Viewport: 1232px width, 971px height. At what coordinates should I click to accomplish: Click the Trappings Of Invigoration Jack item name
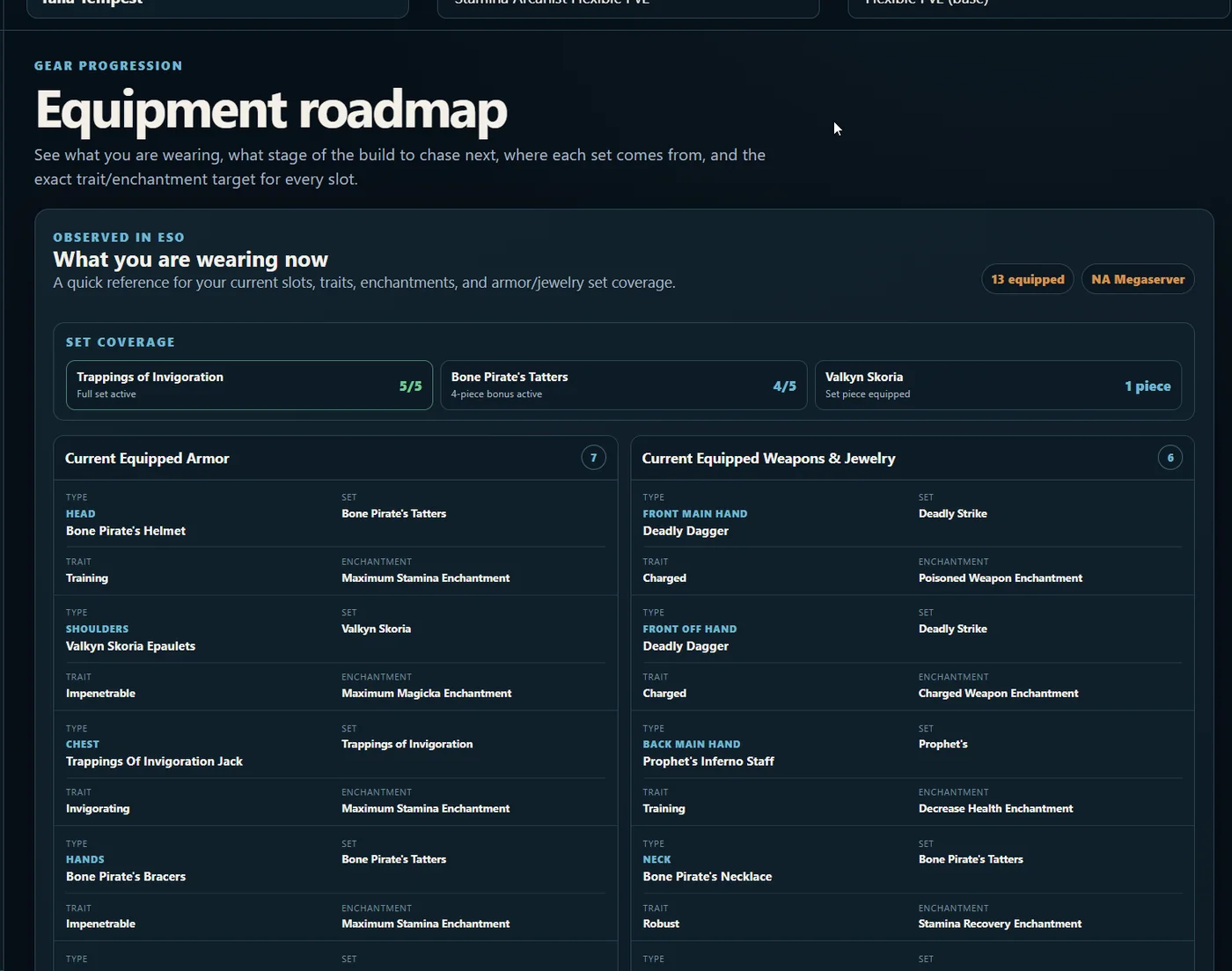click(154, 761)
